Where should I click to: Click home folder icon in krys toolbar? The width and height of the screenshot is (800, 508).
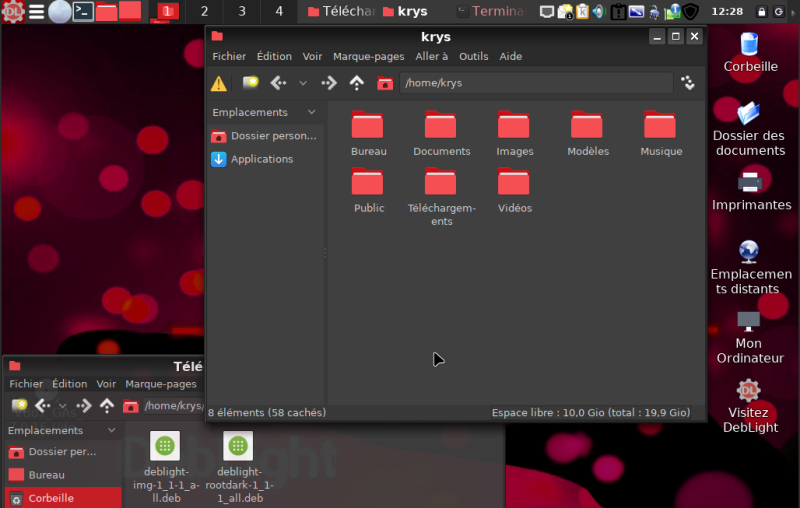pyautogui.click(x=384, y=83)
